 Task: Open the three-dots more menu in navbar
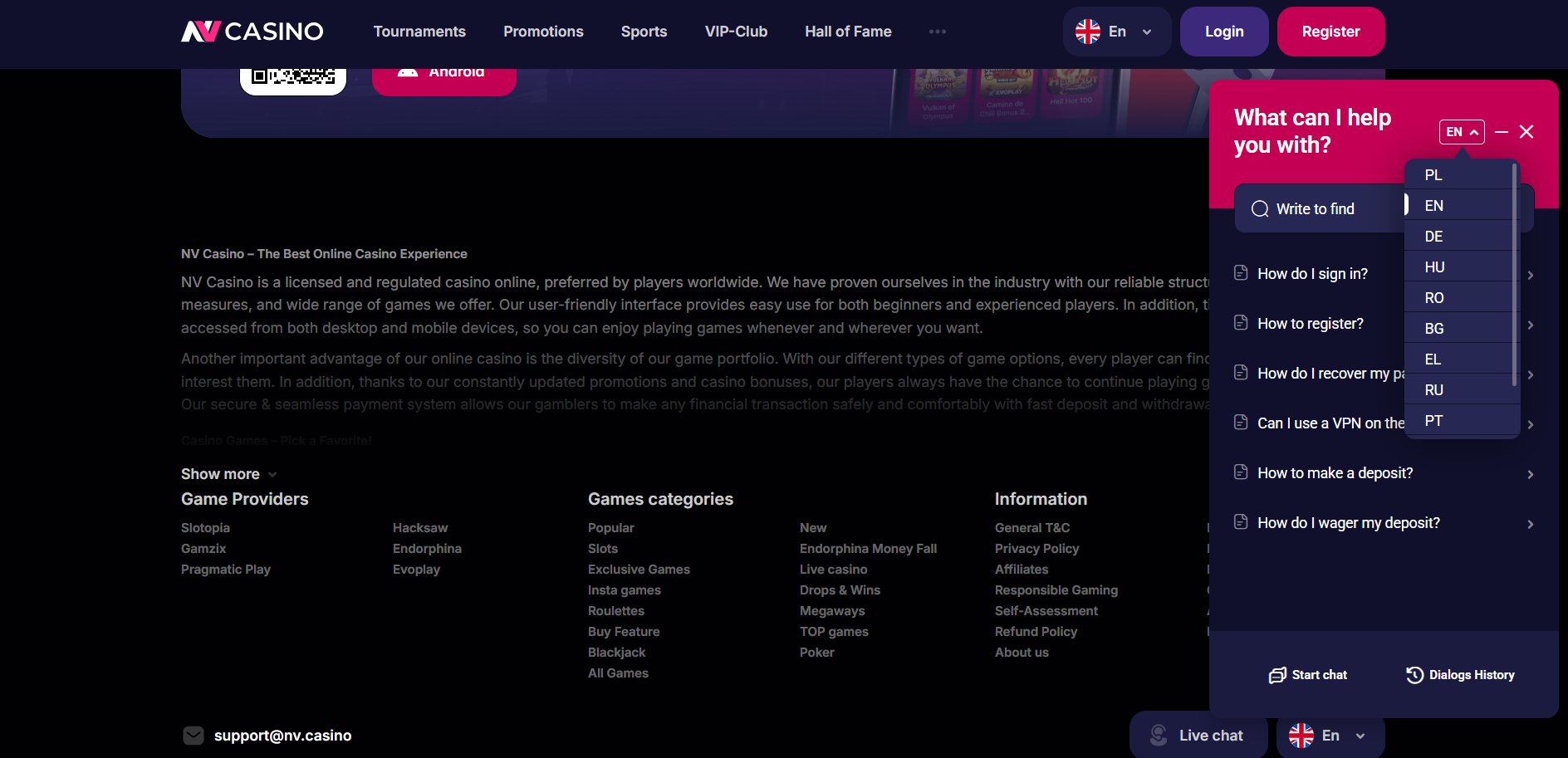(x=938, y=32)
